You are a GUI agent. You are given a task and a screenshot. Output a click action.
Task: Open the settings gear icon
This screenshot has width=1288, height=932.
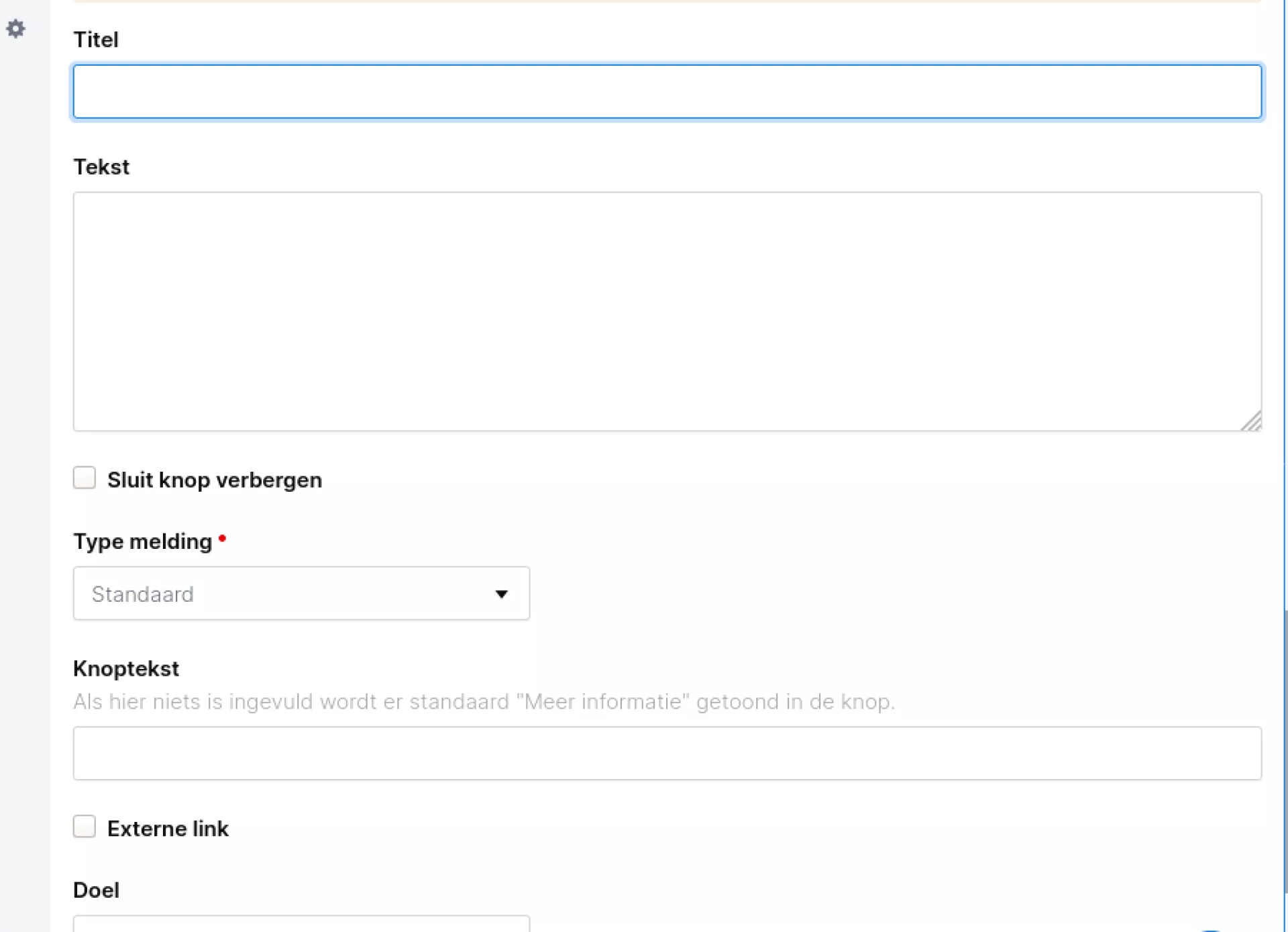(16, 29)
